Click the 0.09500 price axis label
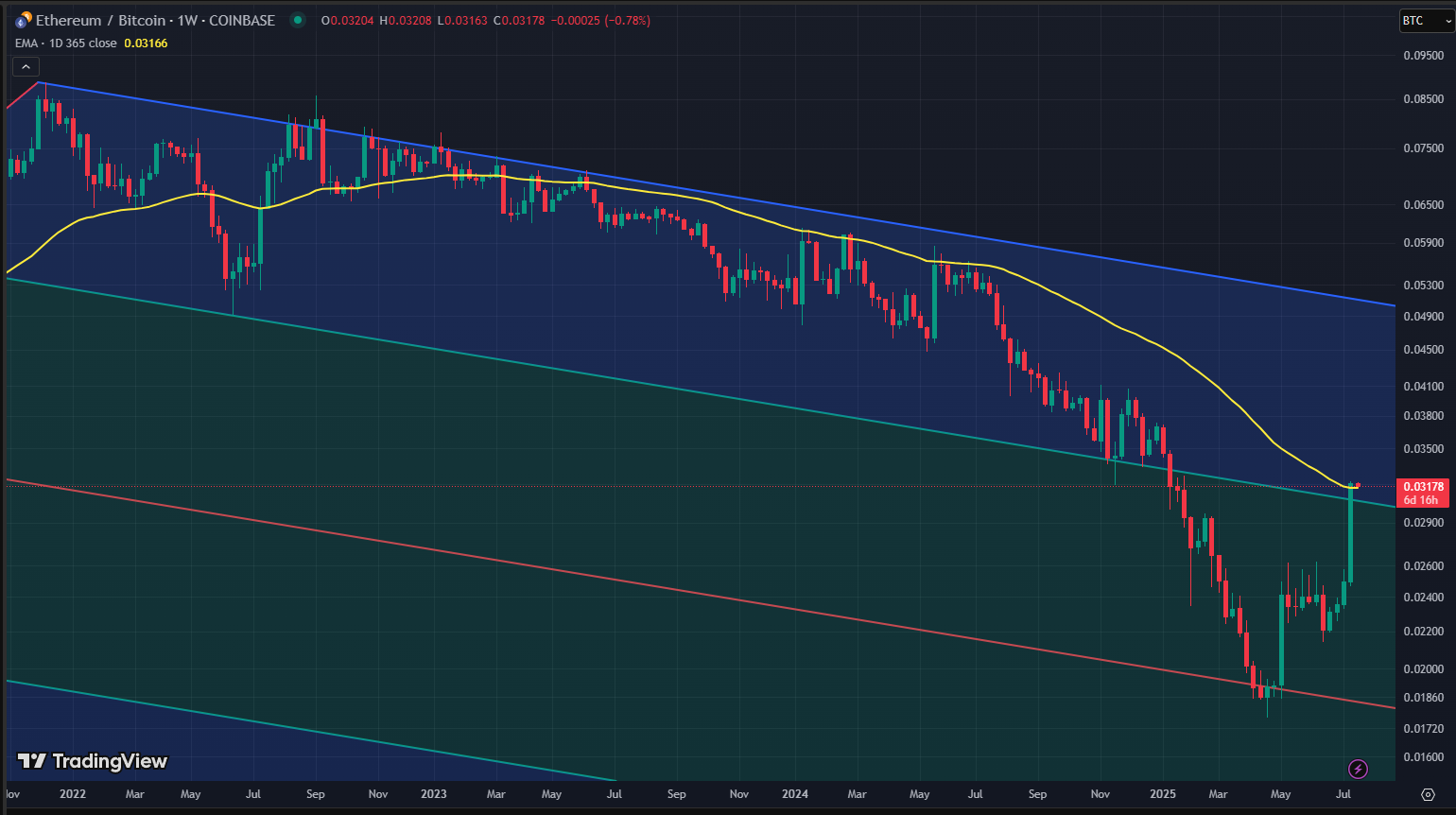This screenshot has width=1456, height=815. 1423,56
